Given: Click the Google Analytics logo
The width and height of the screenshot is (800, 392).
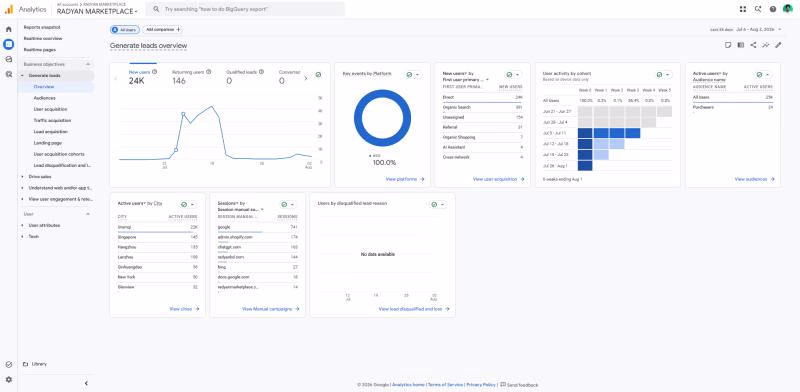Looking at the screenshot, I should pos(9,9).
